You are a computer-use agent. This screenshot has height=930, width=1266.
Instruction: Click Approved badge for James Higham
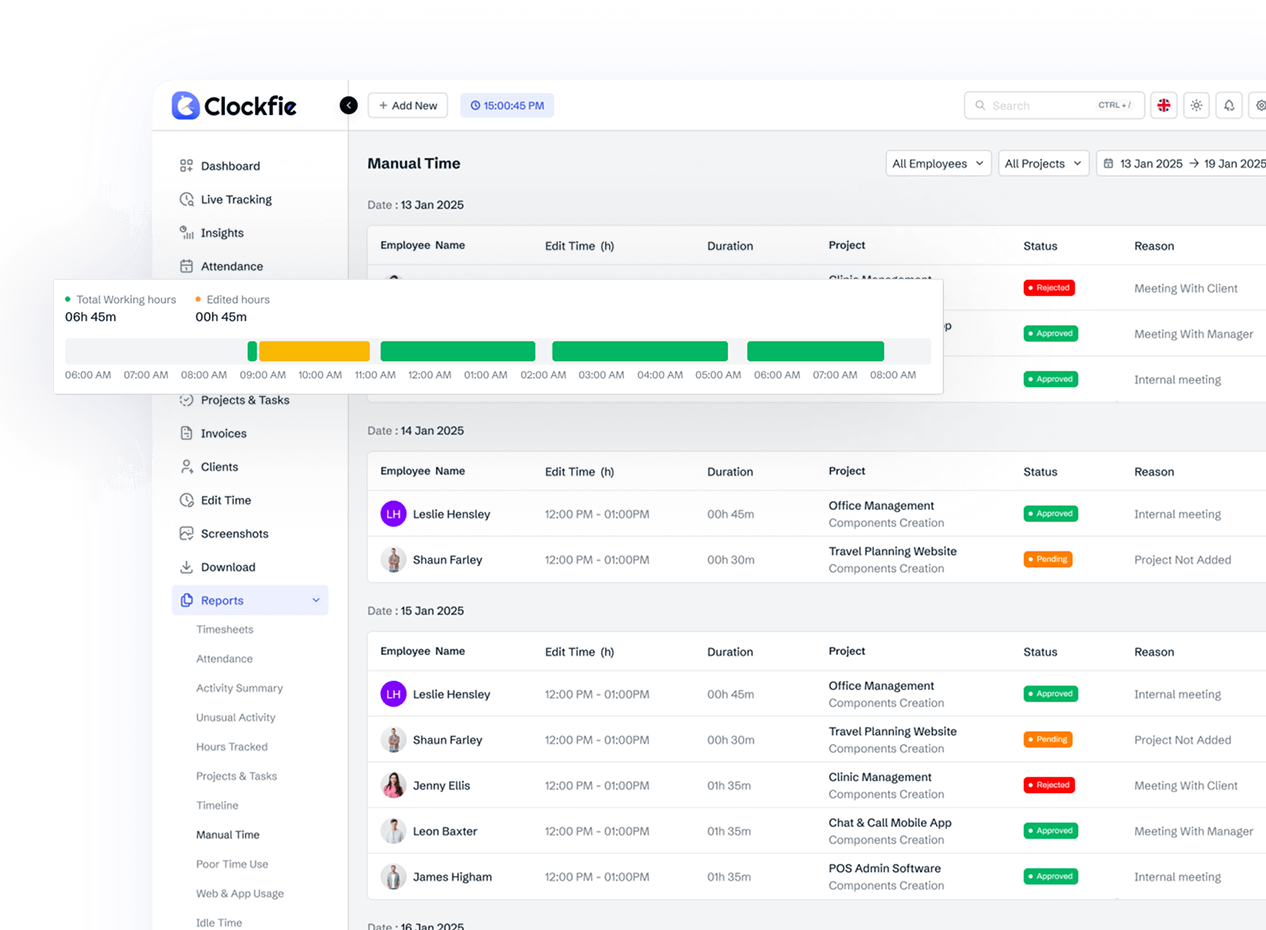click(1050, 876)
